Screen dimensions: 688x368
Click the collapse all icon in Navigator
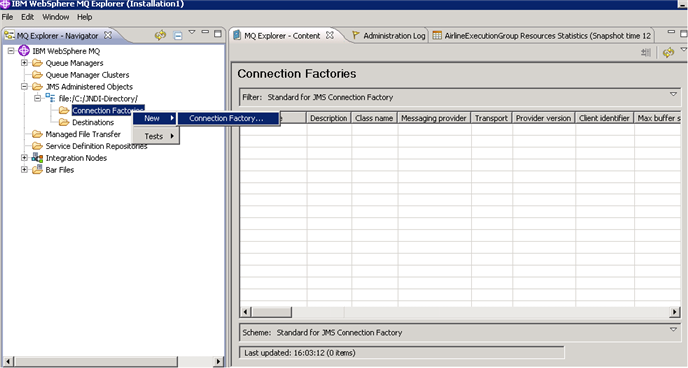pos(178,36)
